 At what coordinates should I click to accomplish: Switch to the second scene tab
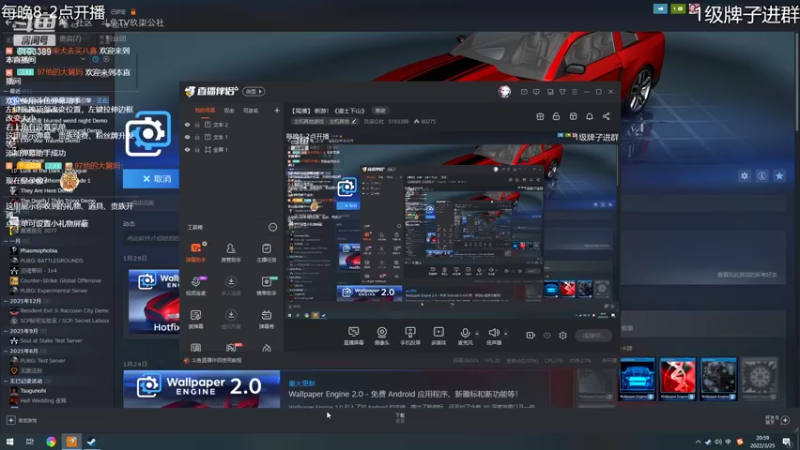click(x=229, y=110)
